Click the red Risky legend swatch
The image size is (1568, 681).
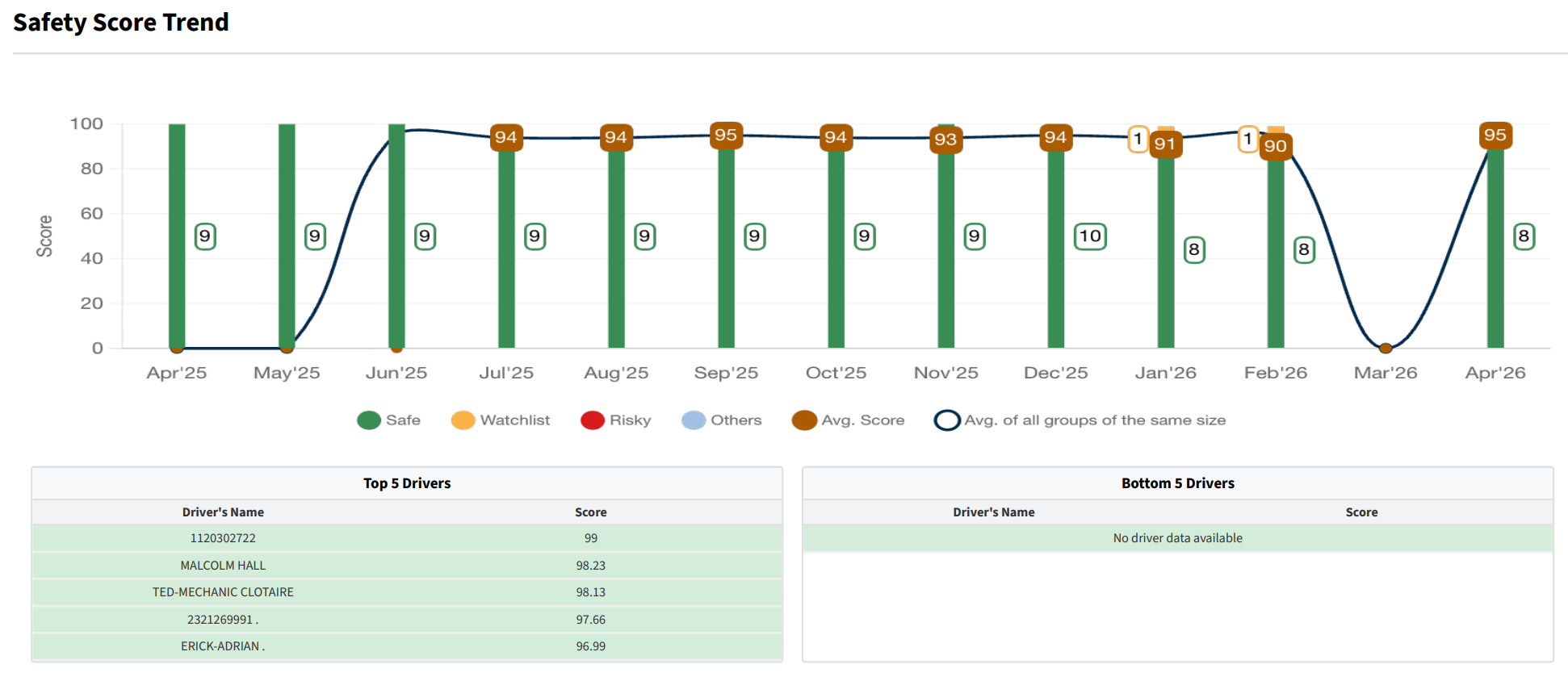click(x=593, y=420)
